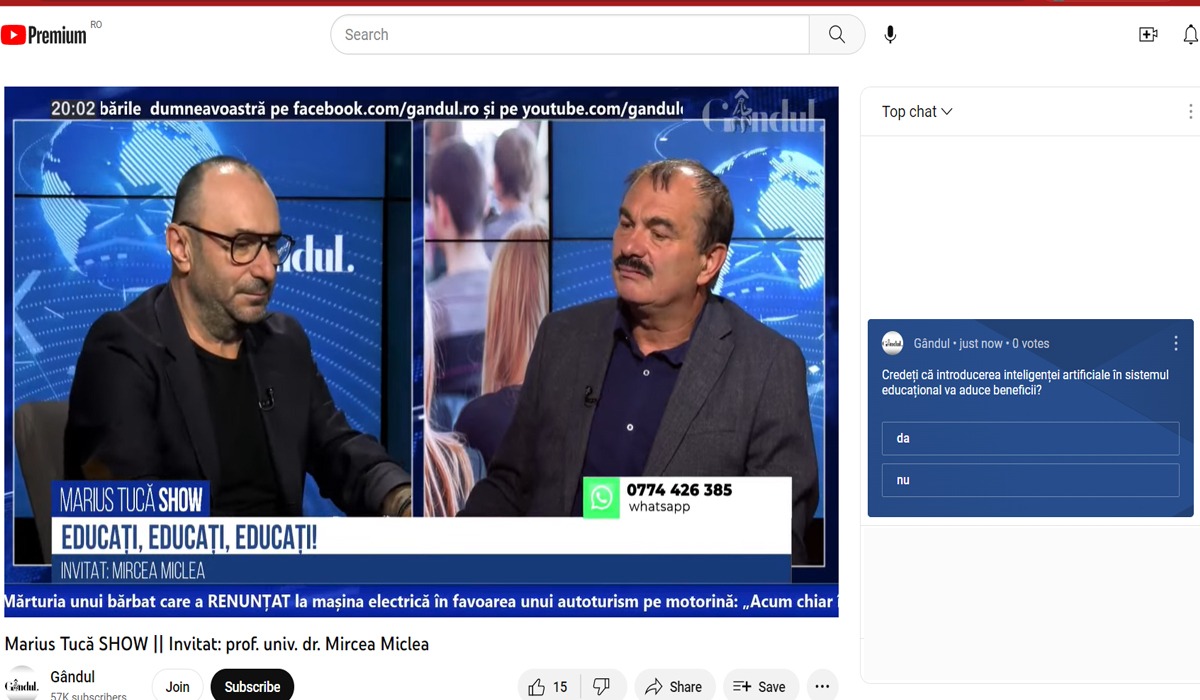Open the Create video camera icon
Viewport: 1200px width, 700px height.
[1148, 35]
